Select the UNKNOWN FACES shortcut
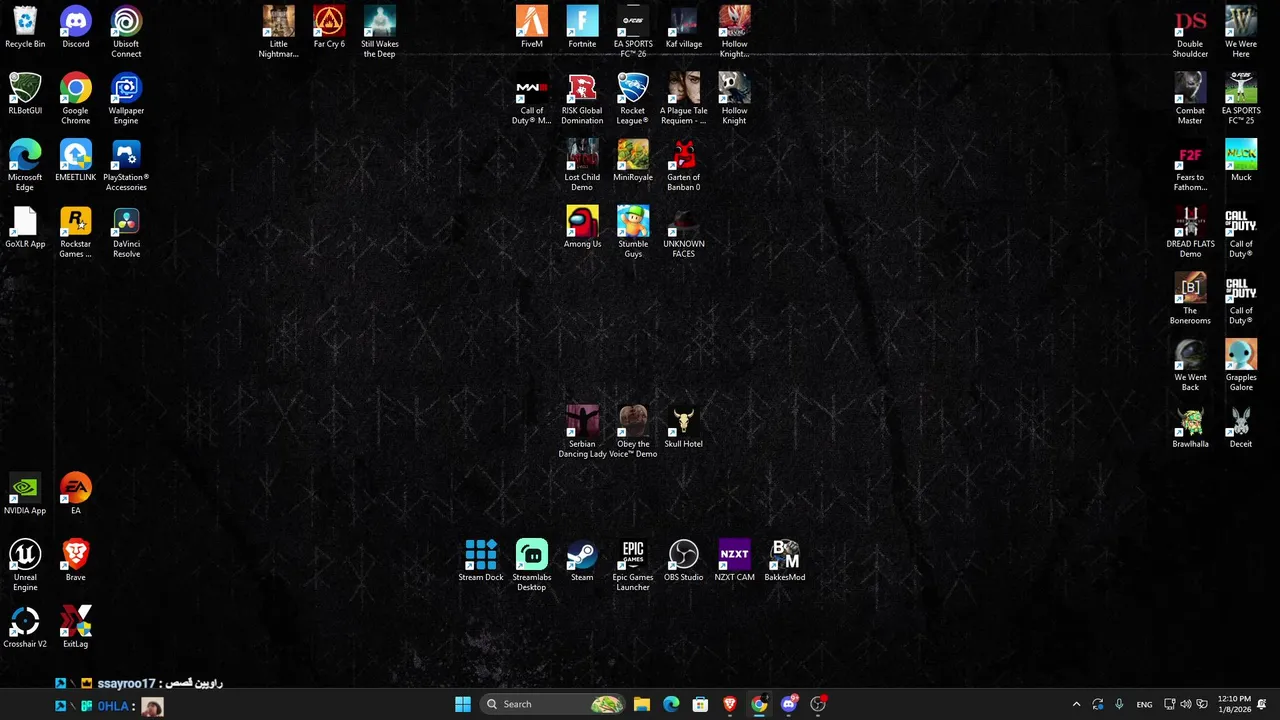 684,232
